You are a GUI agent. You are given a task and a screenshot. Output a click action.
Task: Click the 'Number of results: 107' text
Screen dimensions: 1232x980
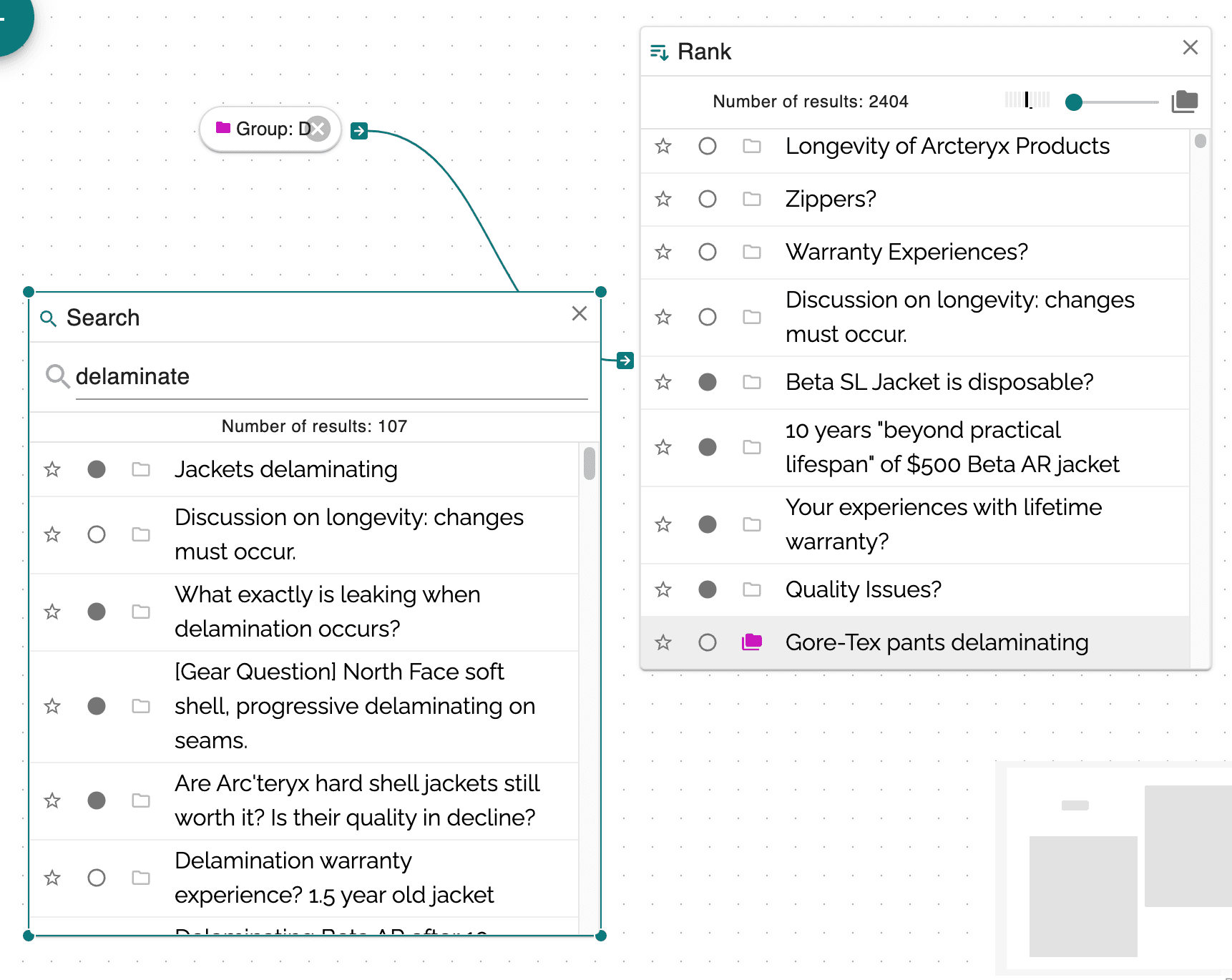tap(315, 427)
